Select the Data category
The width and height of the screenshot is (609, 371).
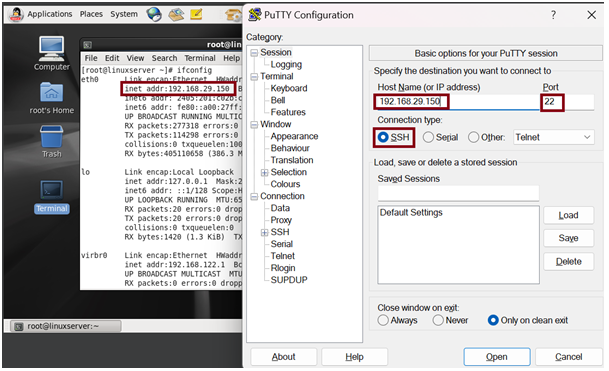pyautogui.click(x=280, y=208)
